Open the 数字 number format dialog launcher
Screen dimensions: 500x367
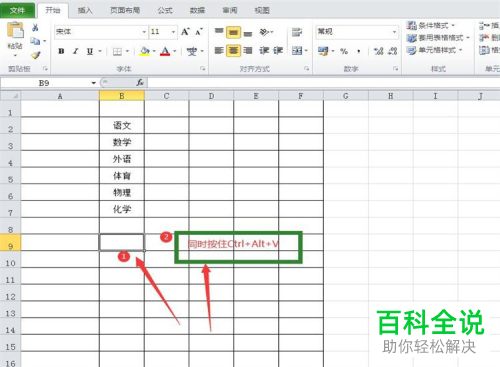[396, 69]
